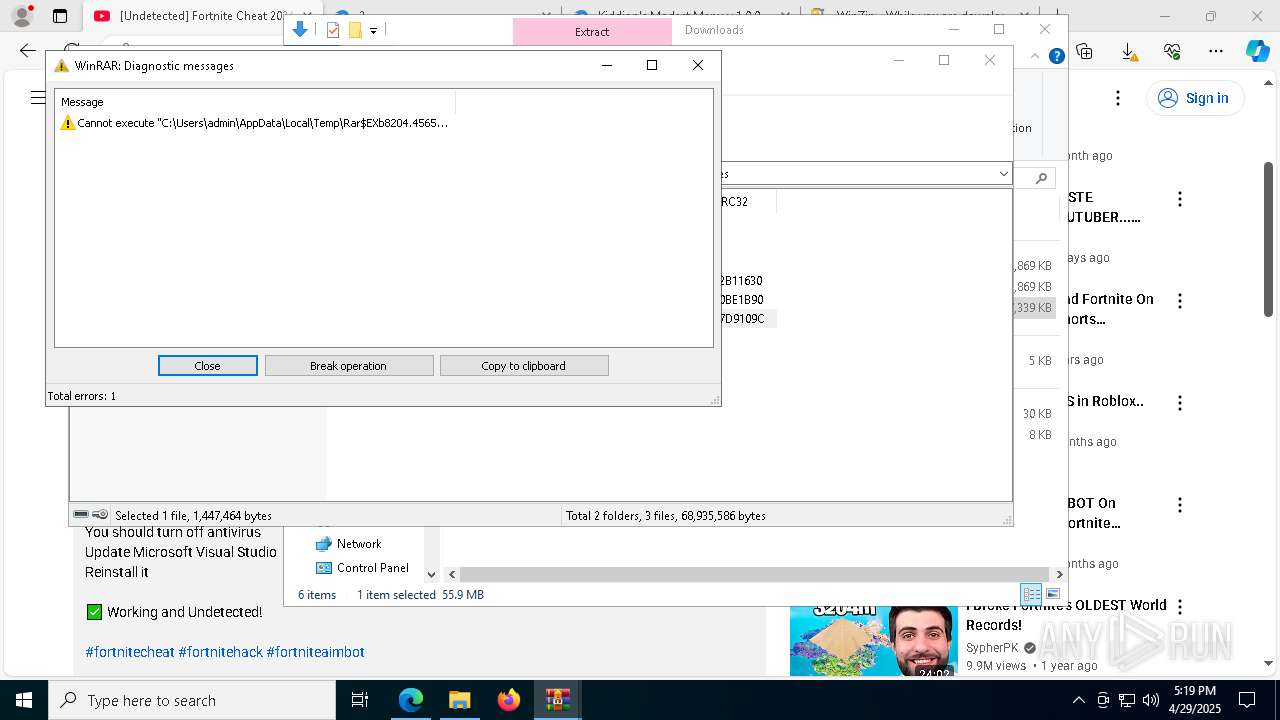Click the search magnifier icon in Explorer
1280x720 pixels.
(x=1041, y=178)
